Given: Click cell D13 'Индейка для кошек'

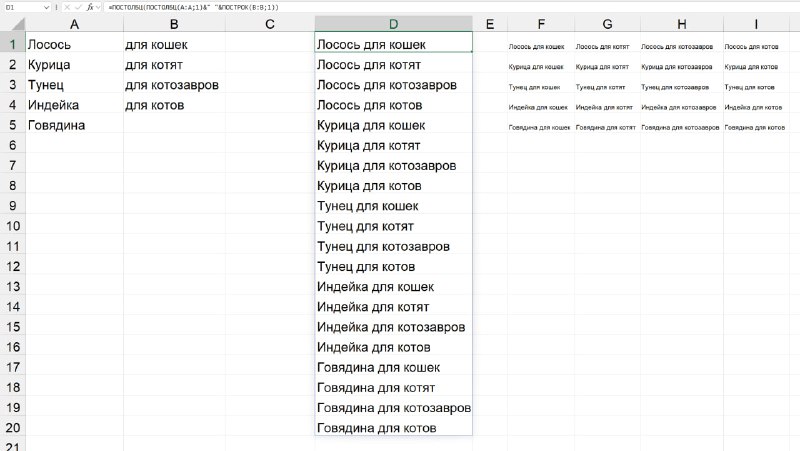Looking at the screenshot, I should pos(393,286).
